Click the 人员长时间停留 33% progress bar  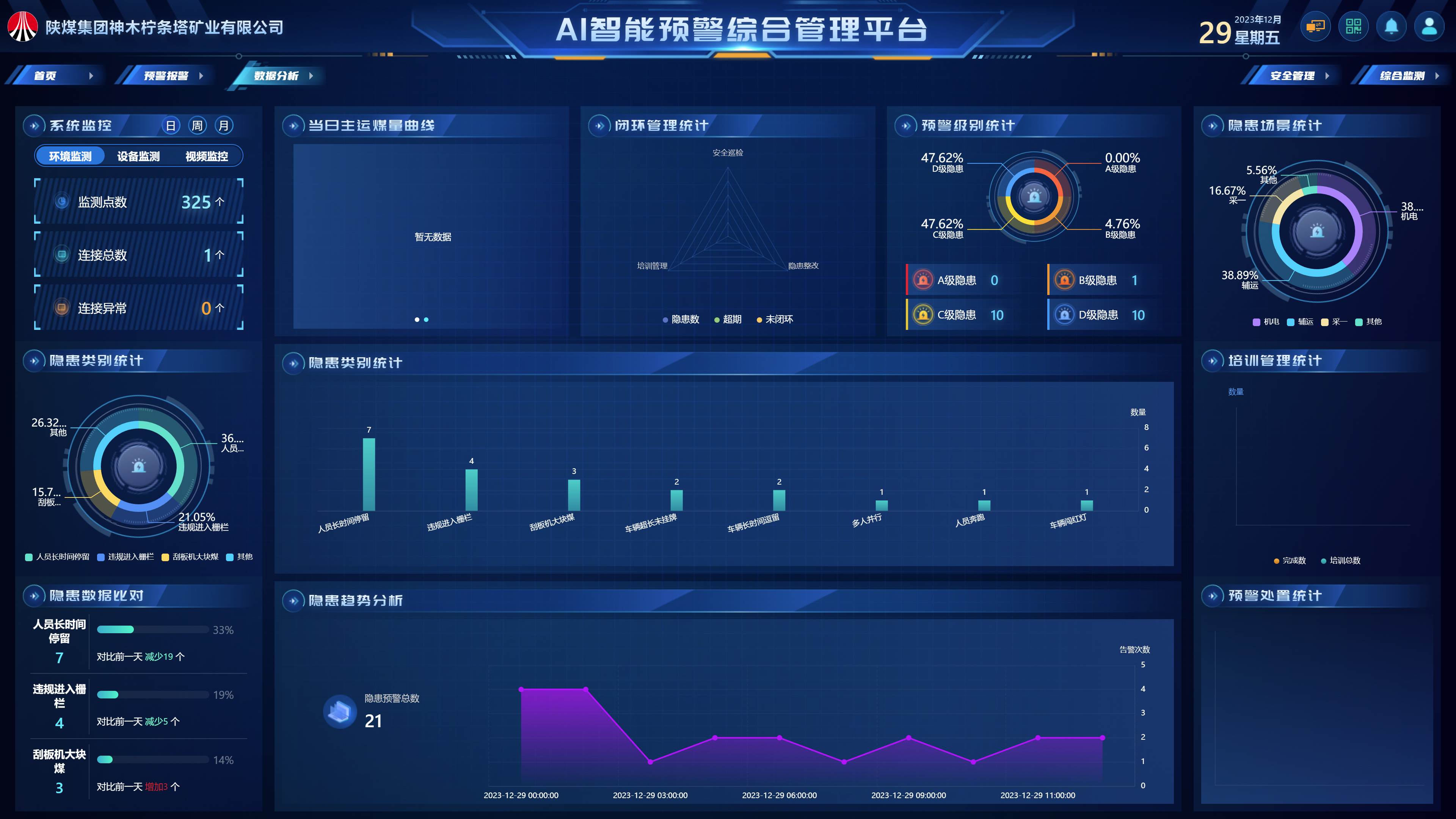tap(152, 630)
